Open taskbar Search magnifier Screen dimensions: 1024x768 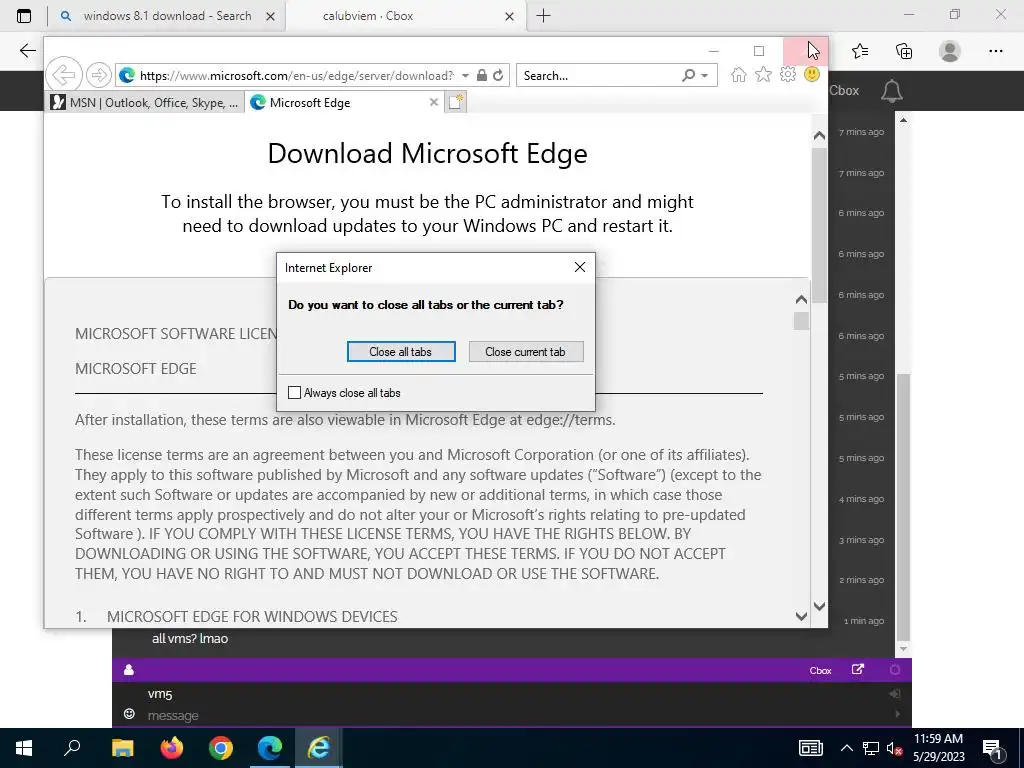(x=72, y=748)
